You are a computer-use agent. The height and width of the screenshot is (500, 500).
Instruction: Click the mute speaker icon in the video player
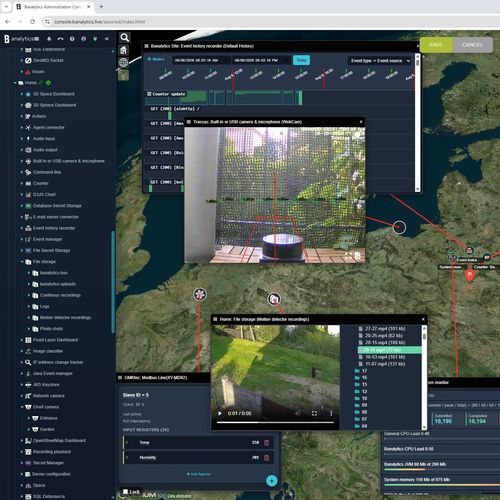point(298,413)
